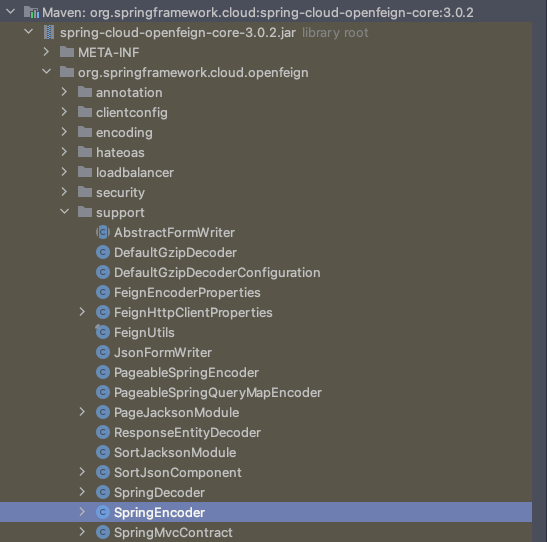This screenshot has height=542, width=547.
Task: Expand the security package
Action: point(64,191)
